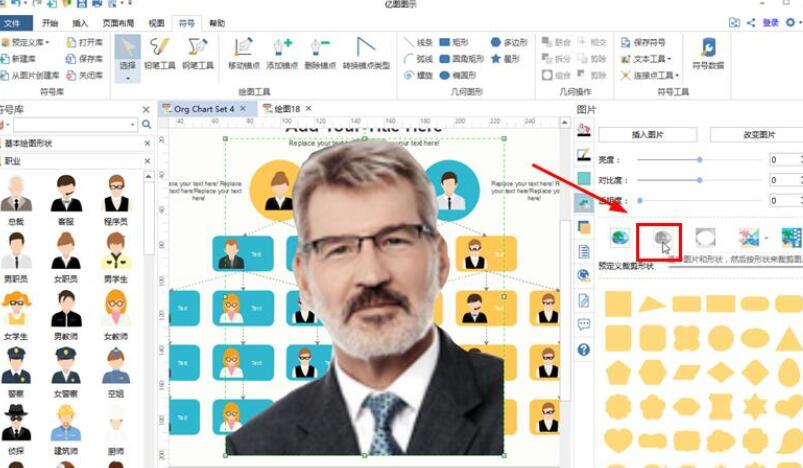
Task: Adjust the 对比度 contrast slider
Action: (x=700, y=180)
